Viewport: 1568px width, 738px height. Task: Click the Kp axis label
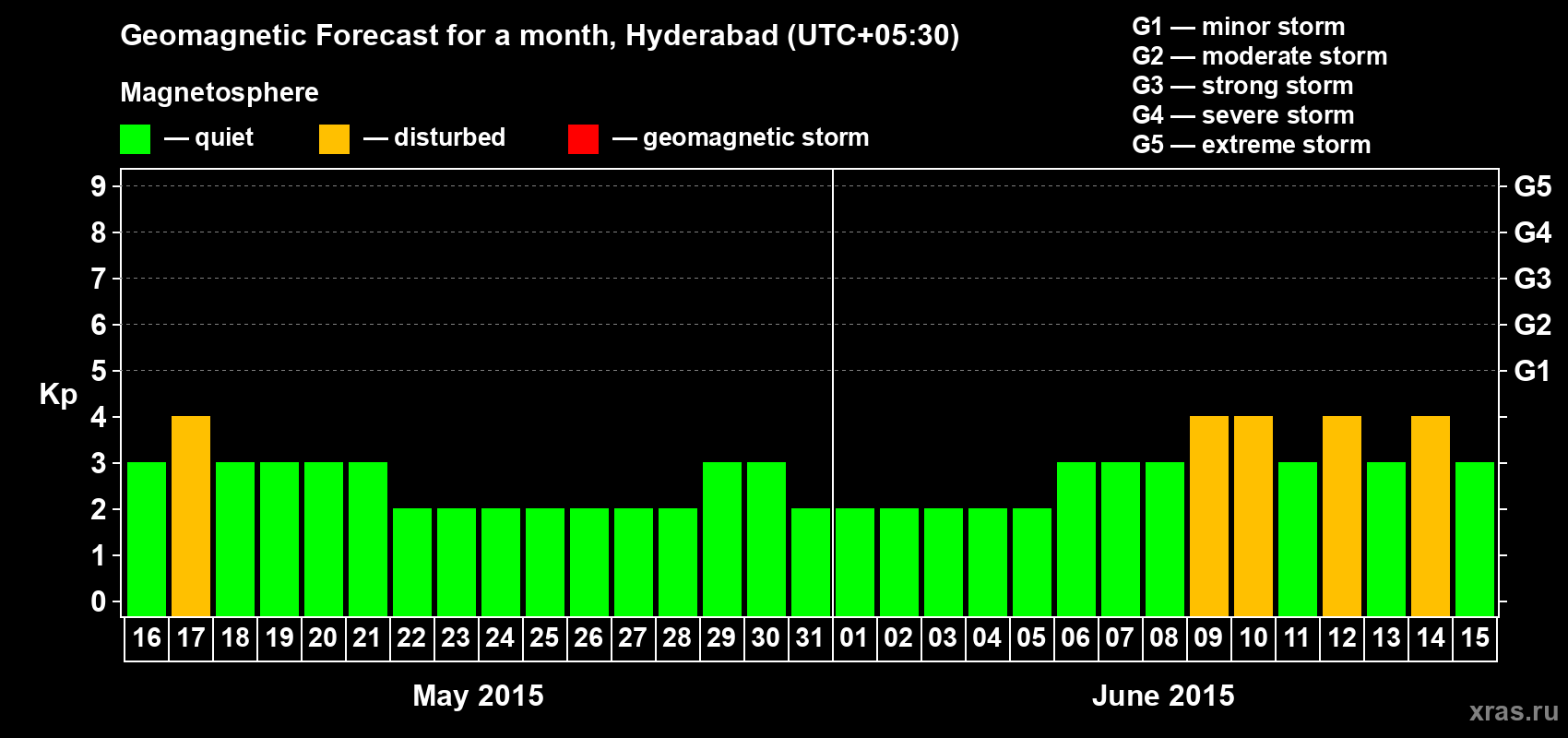click(x=58, y=395)
